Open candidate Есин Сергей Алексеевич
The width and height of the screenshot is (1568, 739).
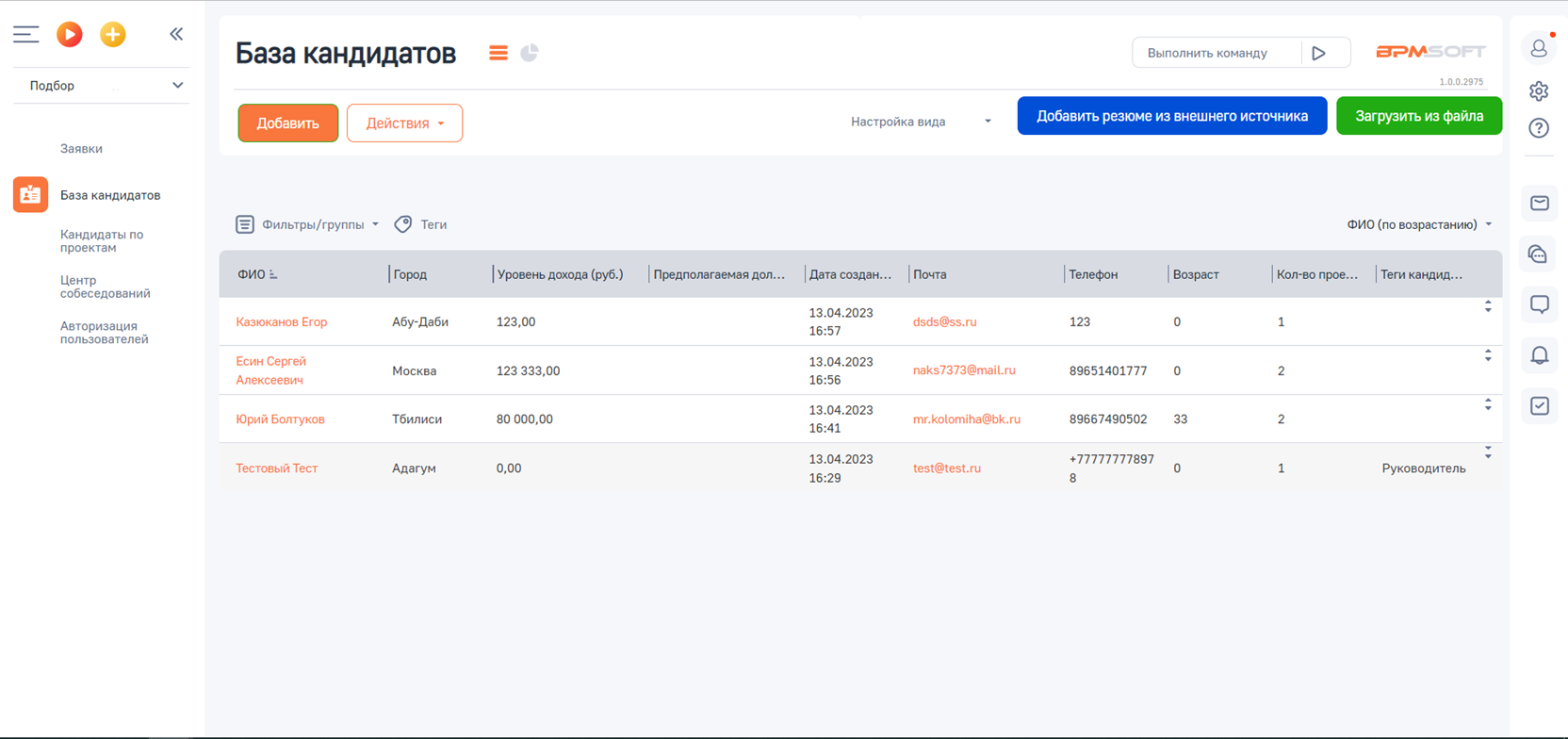(x=270, y=370)
